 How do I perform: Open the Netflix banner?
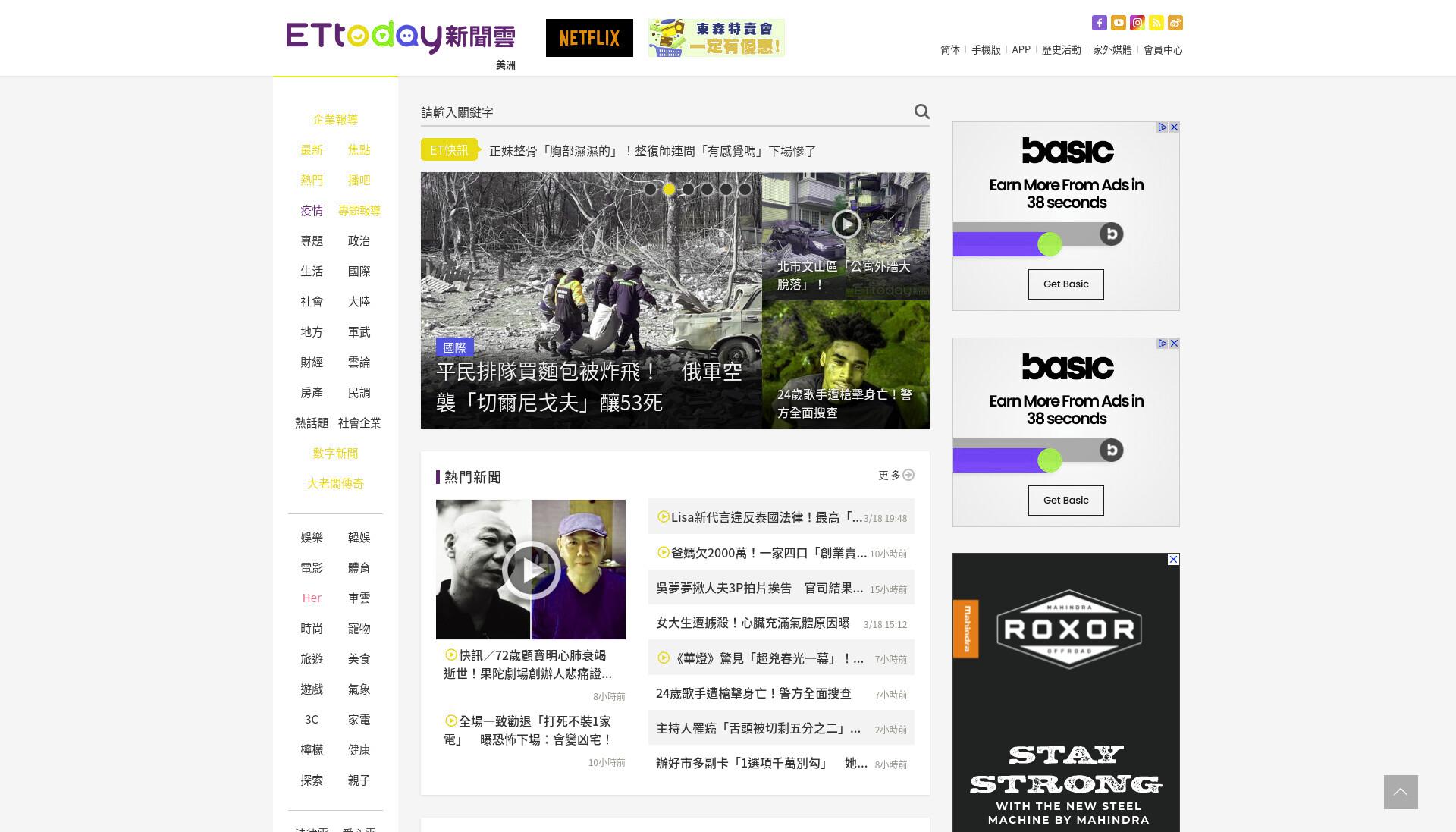coord(589,38)
